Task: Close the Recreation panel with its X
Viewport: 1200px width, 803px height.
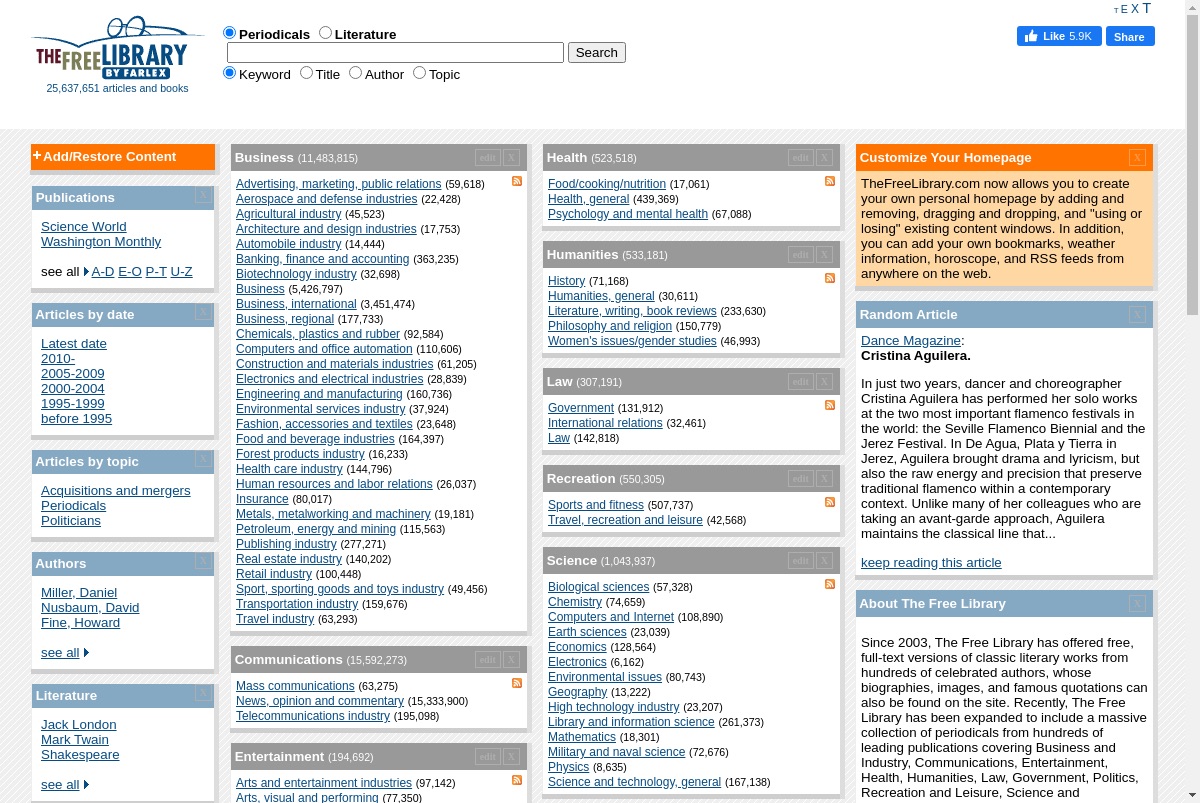Action: 824,478
